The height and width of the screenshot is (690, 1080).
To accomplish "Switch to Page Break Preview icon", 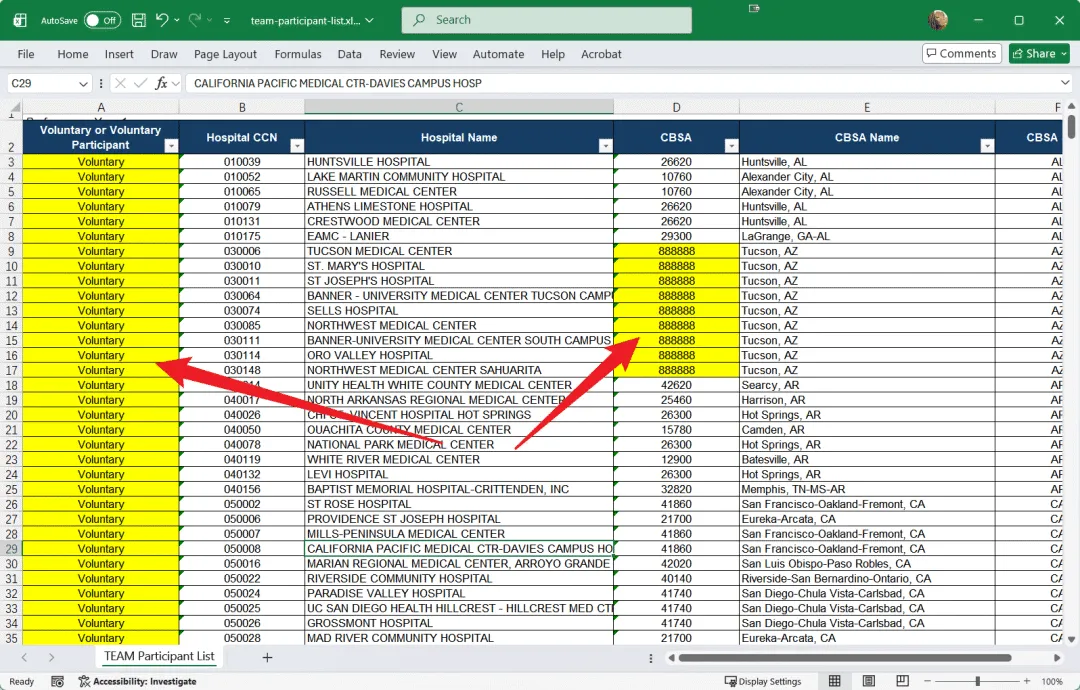I will (x=902, y=681).
